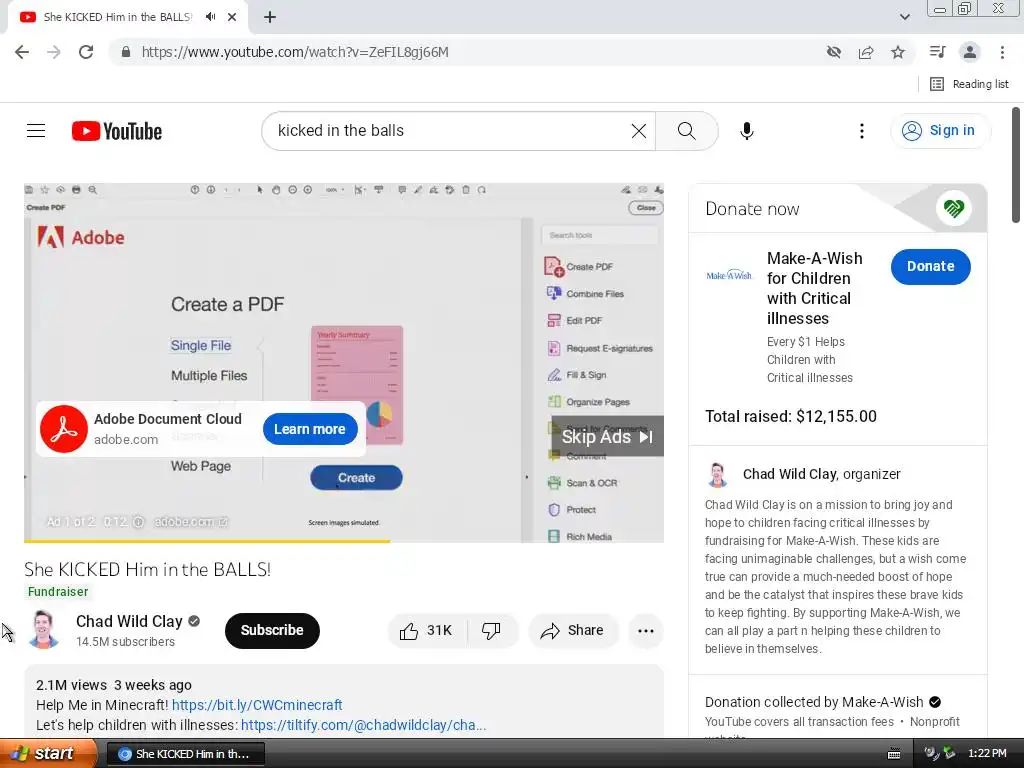This screenshot has height=768, width=1024.
Task: Run the search with the magnifier button
Action: pos(686,131)
